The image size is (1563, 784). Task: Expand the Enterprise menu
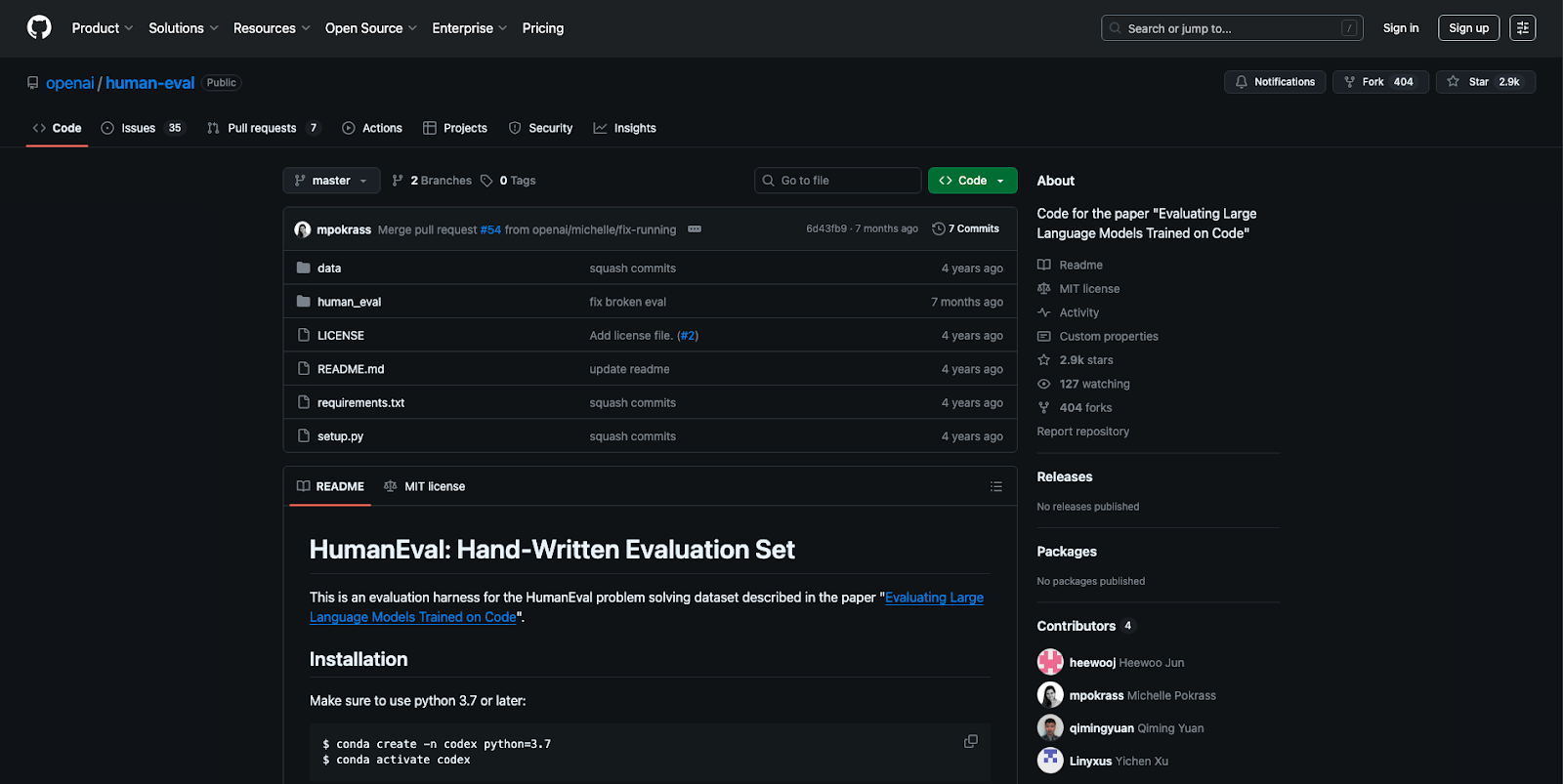coord(470,28)
